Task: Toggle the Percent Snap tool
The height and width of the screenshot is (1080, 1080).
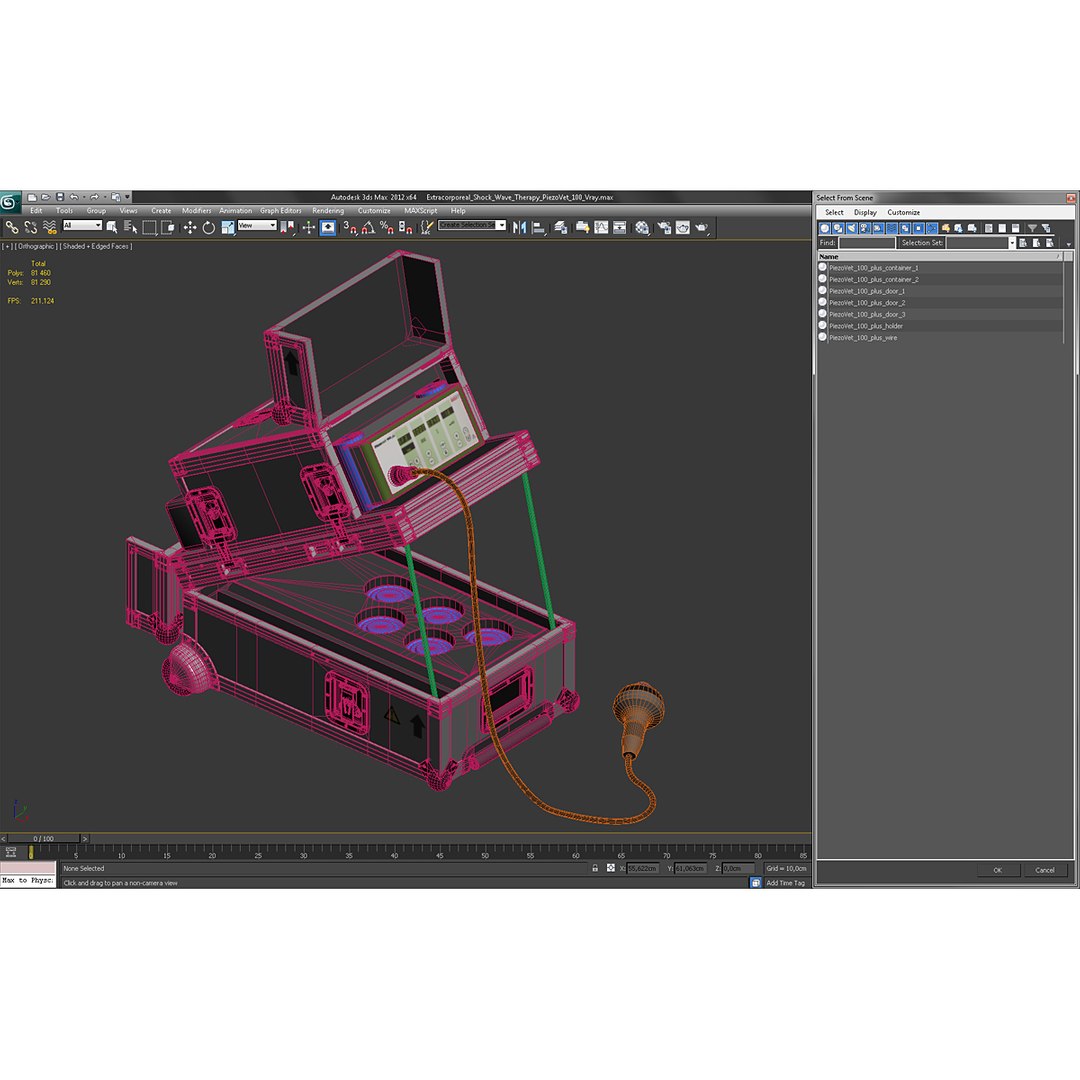Action: (386, 227)
